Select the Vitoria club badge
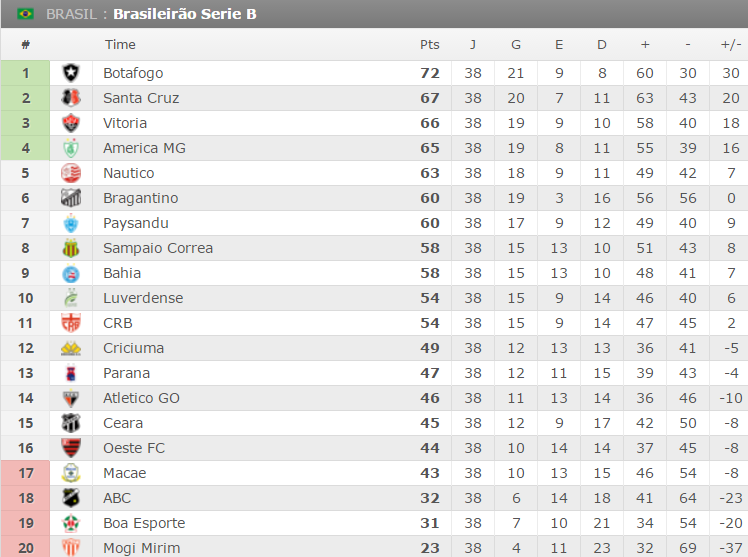 (x=71, y=123)
